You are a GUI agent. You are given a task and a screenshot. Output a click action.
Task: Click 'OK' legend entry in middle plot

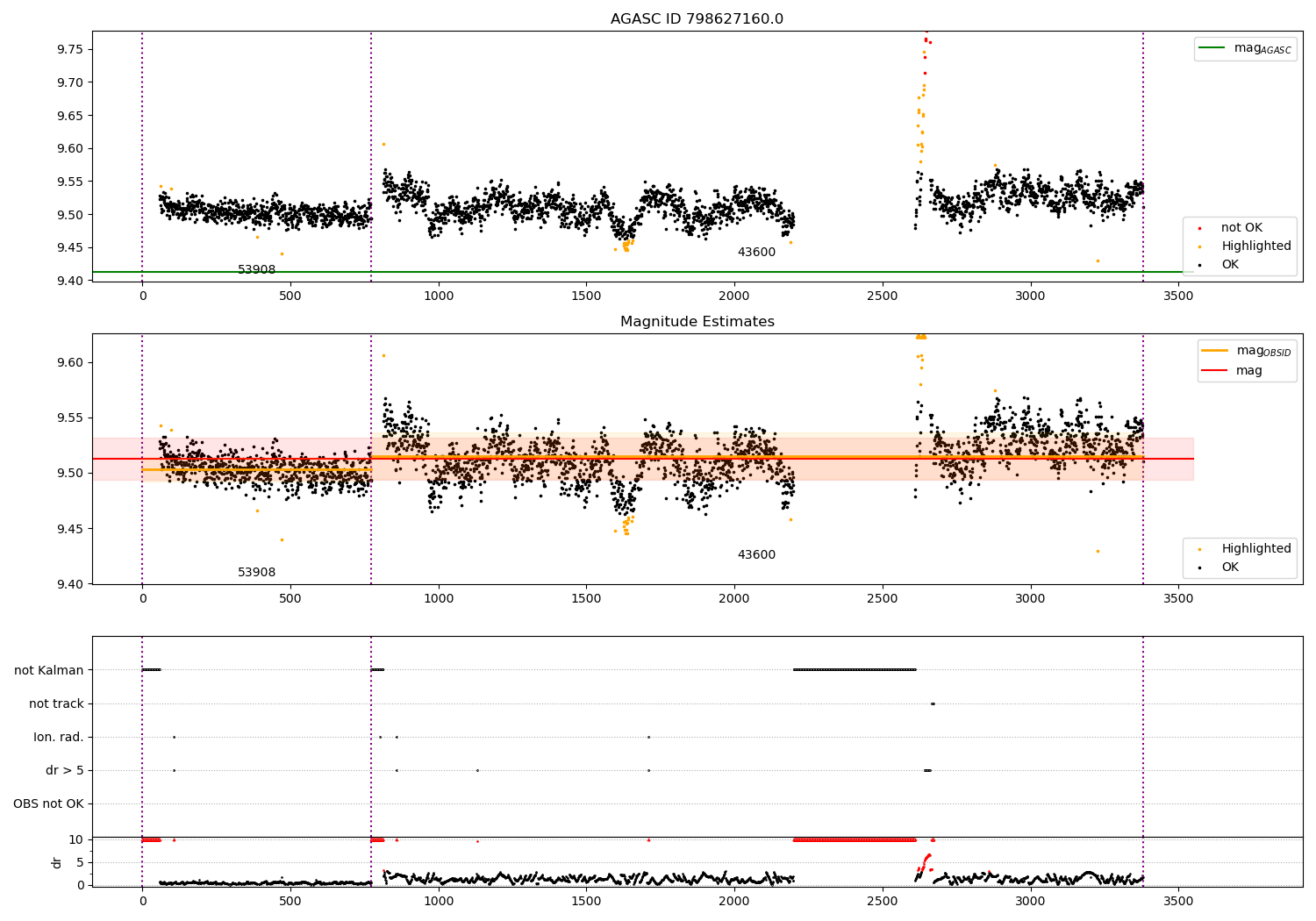pos(1230,568)
